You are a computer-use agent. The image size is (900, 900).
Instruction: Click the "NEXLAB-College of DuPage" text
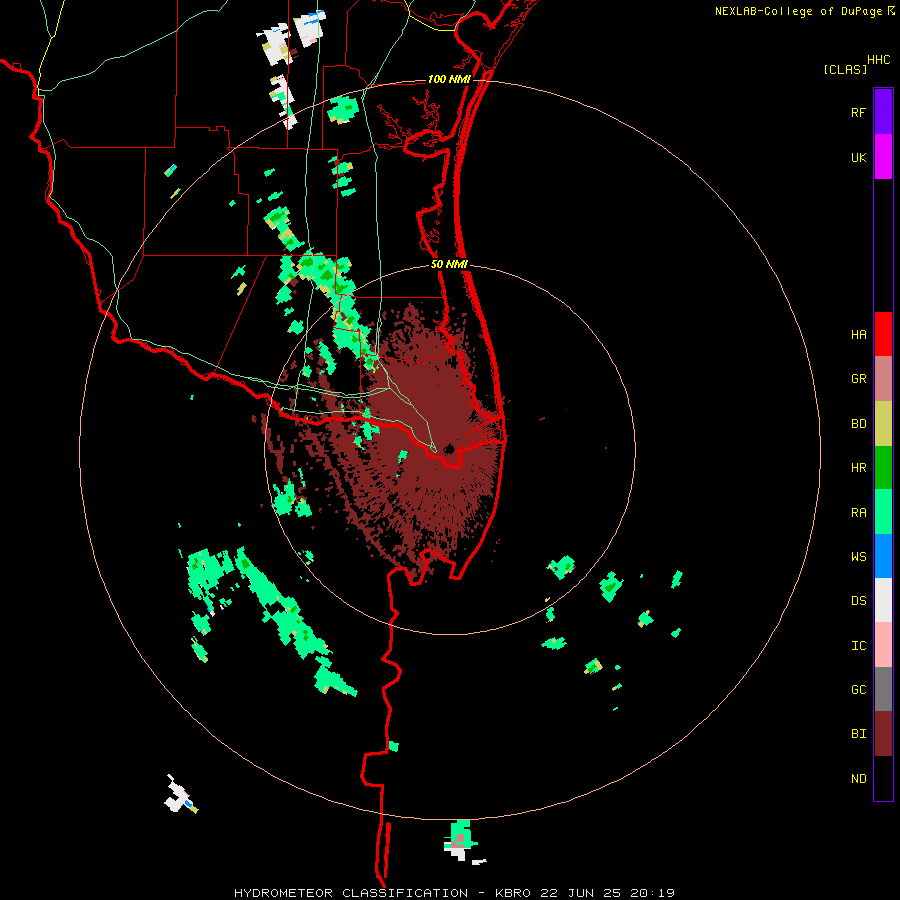tap(798, 11)
